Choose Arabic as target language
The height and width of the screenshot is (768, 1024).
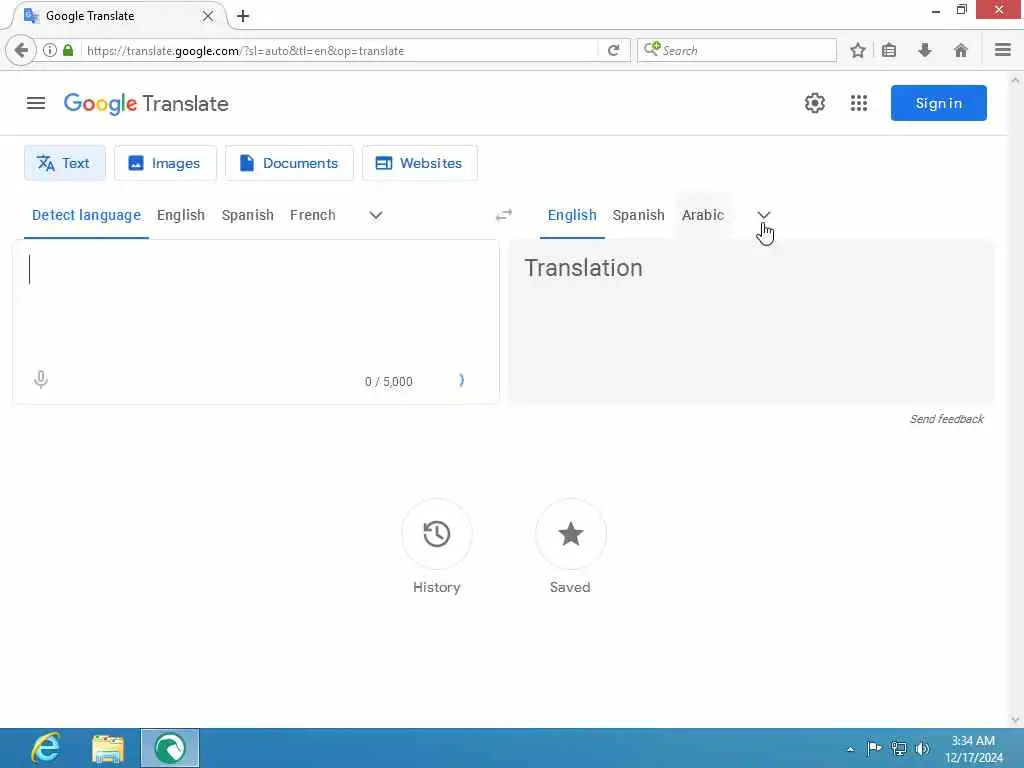tap(703, 215)
